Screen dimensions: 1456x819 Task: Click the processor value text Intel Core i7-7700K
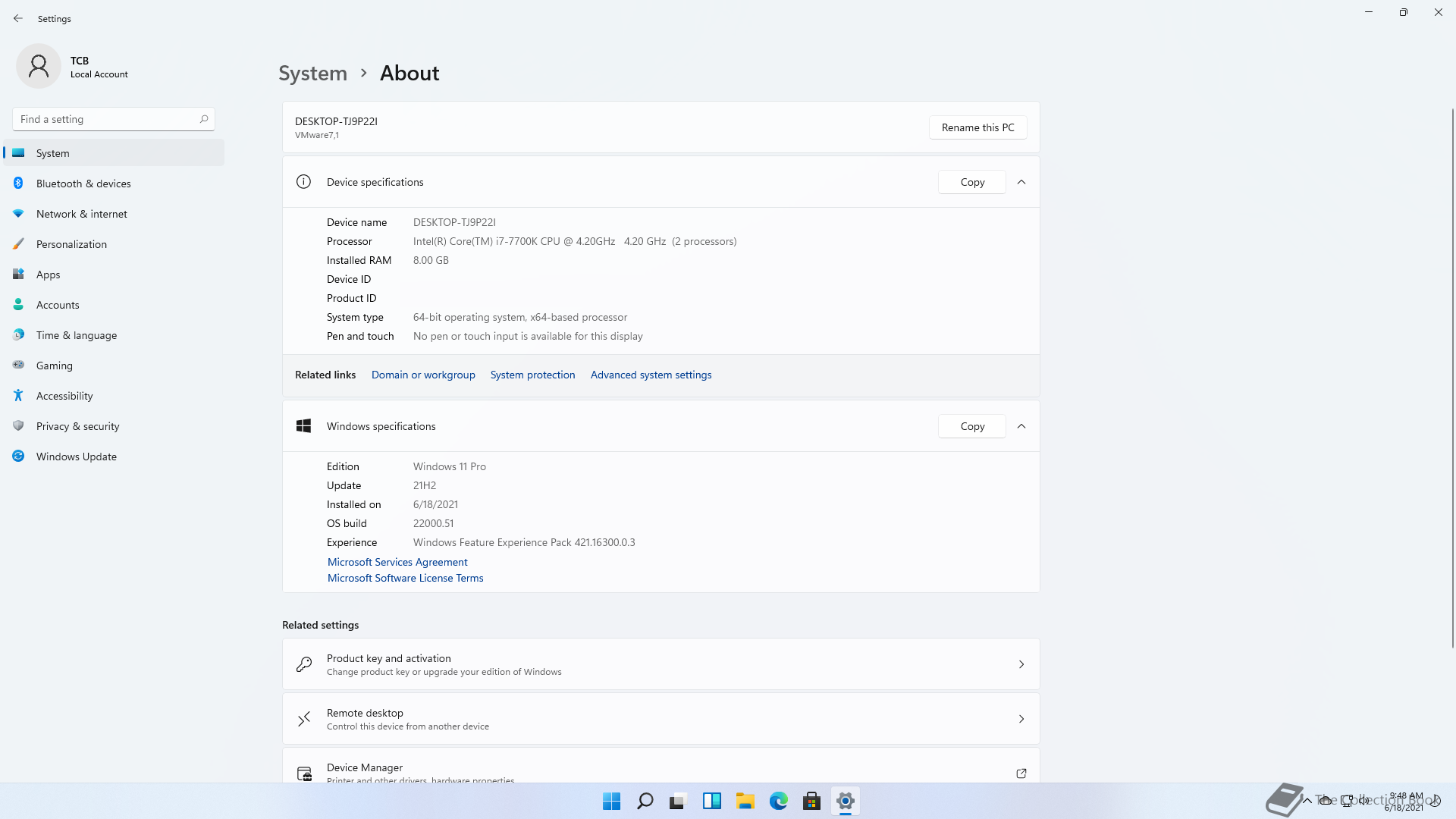(575, 241)
